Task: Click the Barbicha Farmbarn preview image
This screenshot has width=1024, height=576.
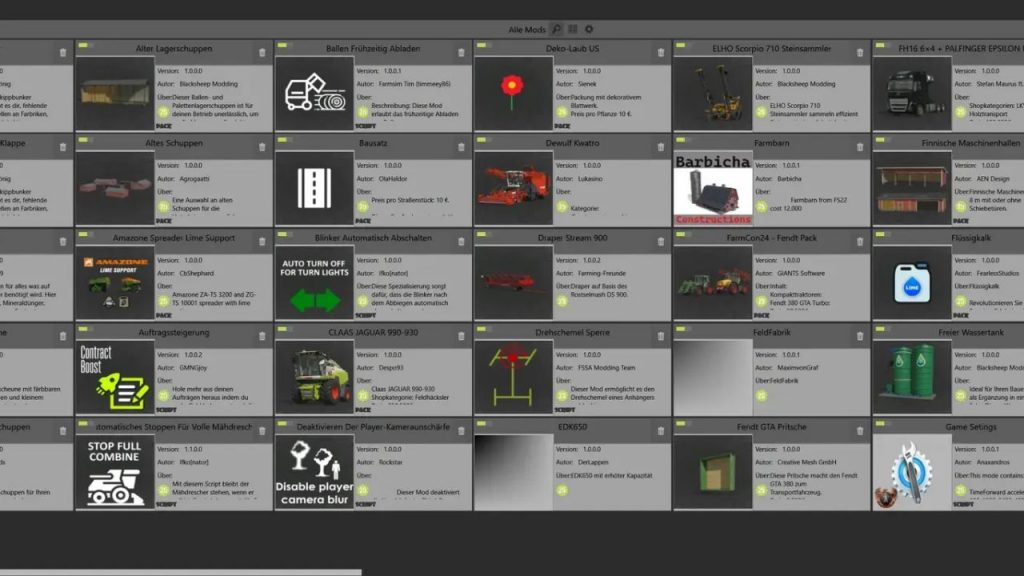Action: (x=712, y=186)
